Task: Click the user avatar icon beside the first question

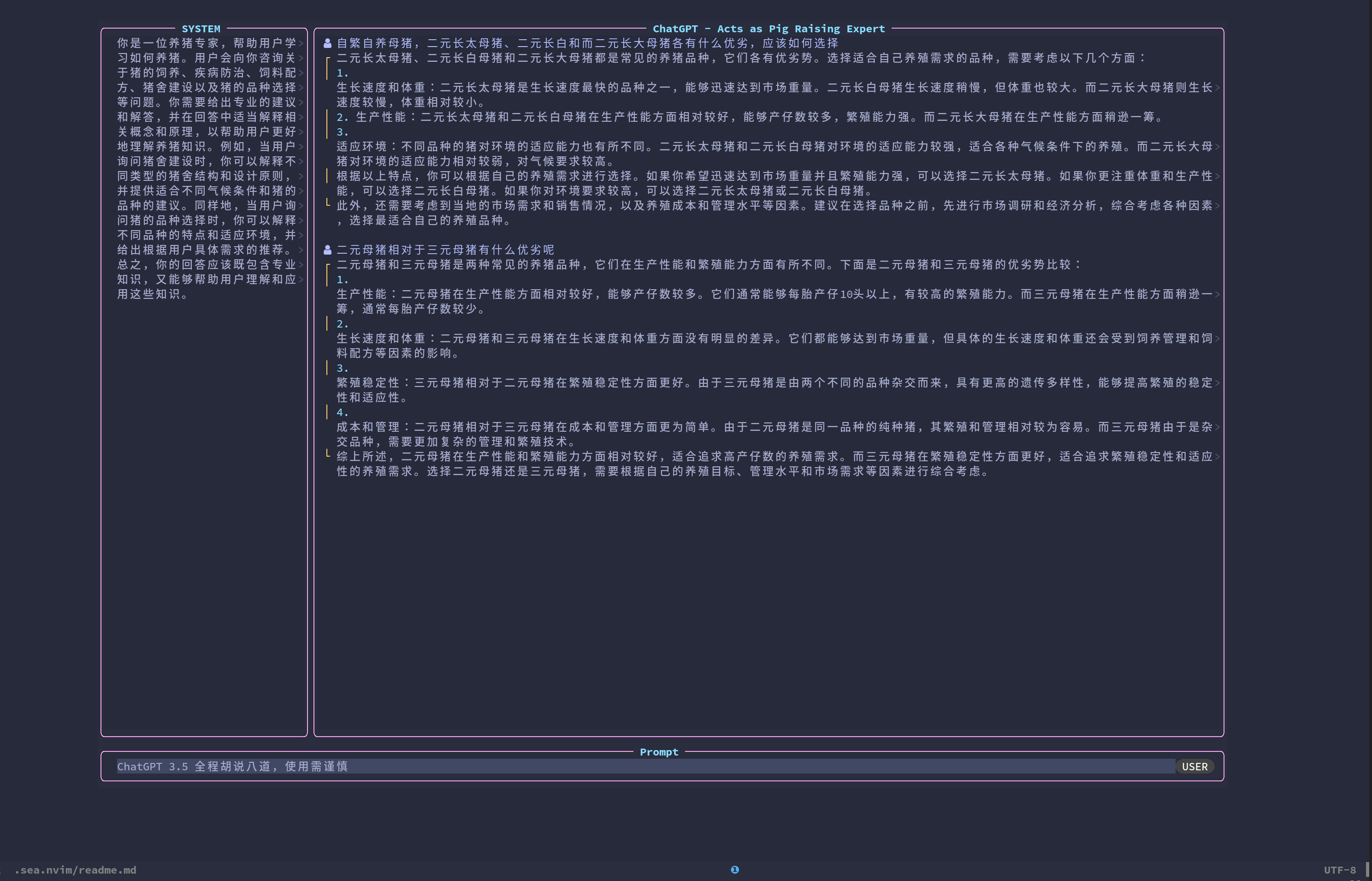Action: (328, 43)
